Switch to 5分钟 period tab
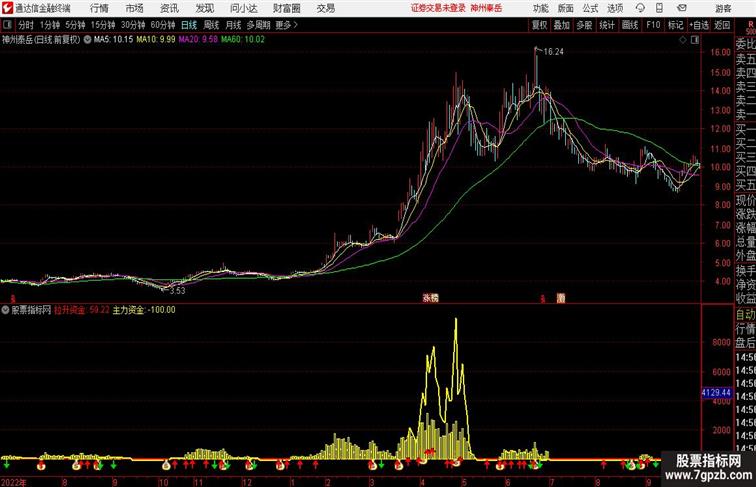The image size is (756, 487). pos(75,25)
